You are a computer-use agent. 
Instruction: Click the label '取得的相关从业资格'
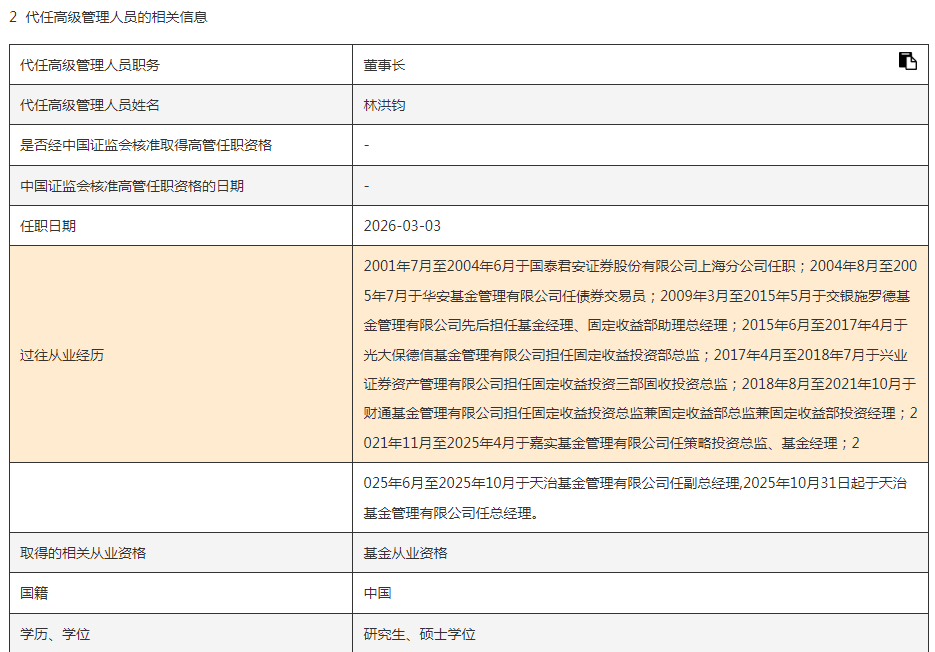[83, 553]
